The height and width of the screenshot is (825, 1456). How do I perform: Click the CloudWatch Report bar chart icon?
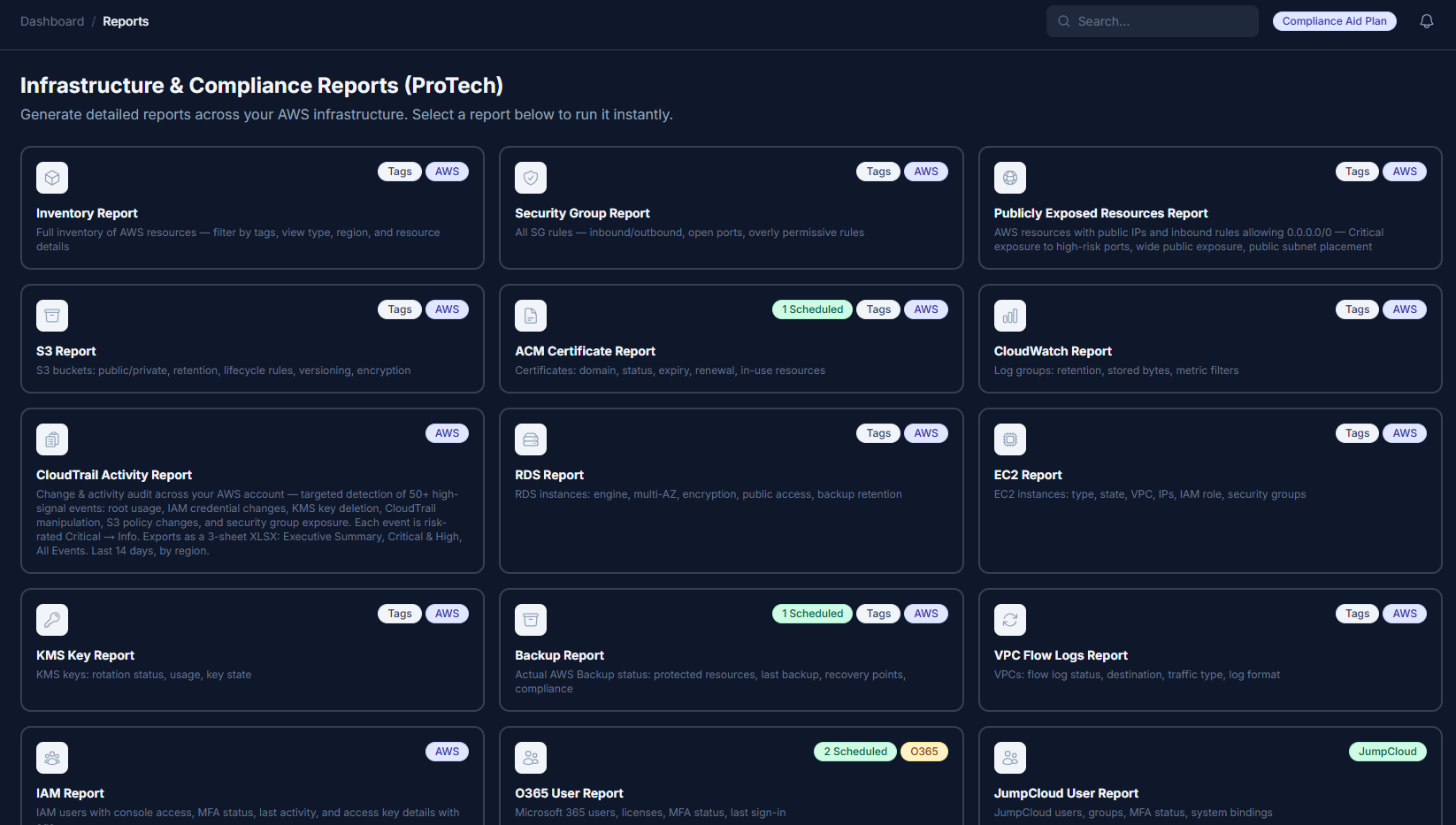(x=1010, y=316)
